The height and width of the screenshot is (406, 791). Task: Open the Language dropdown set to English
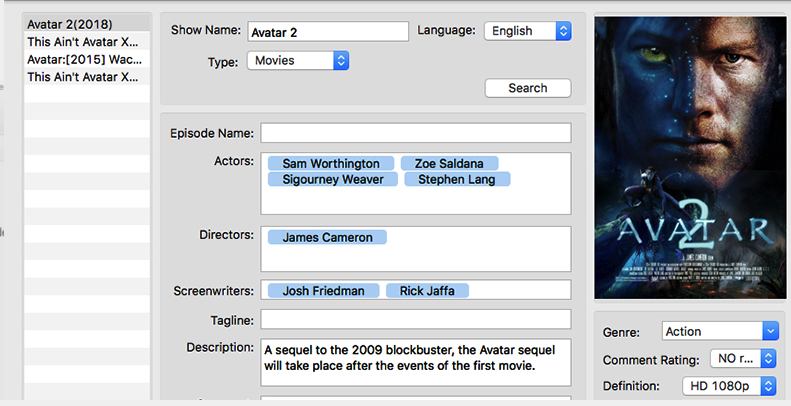[527, 31]
